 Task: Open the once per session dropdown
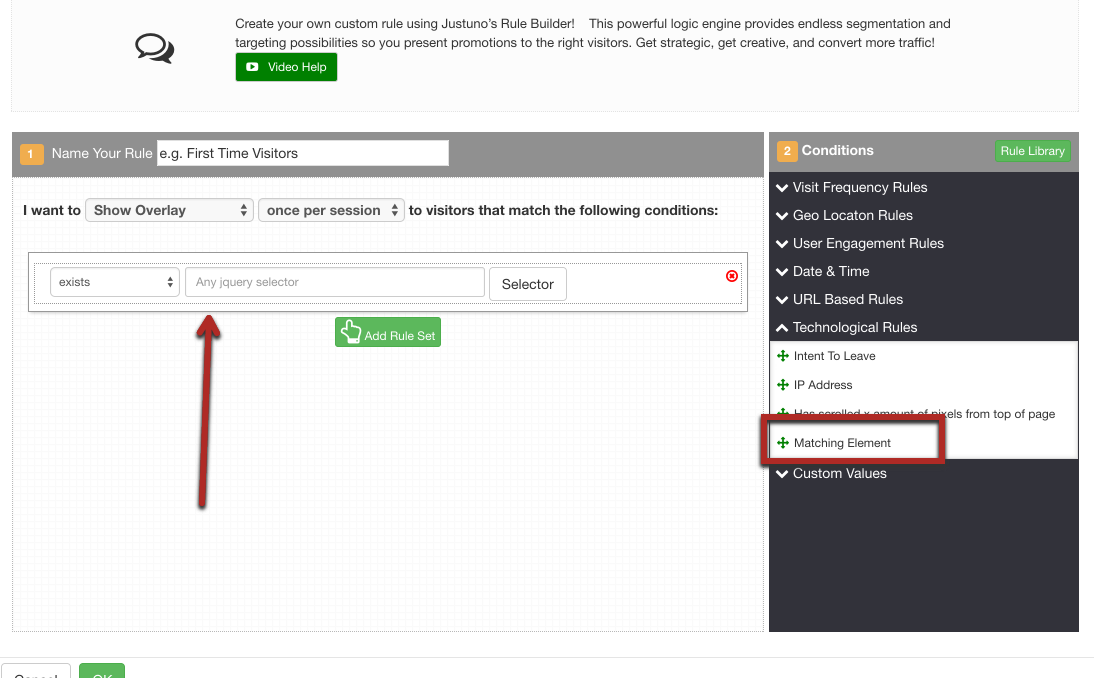pyautogui.click(x=331, y=210)
